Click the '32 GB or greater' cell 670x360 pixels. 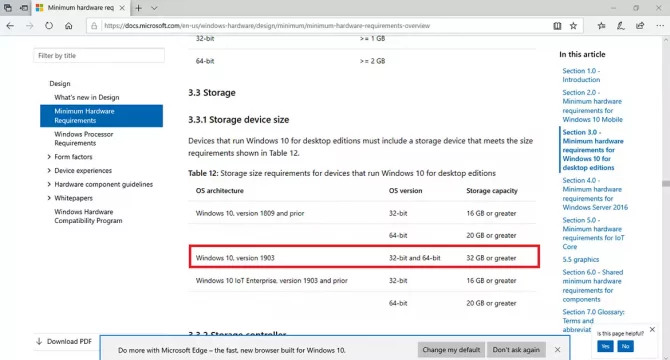coord(491,258)
